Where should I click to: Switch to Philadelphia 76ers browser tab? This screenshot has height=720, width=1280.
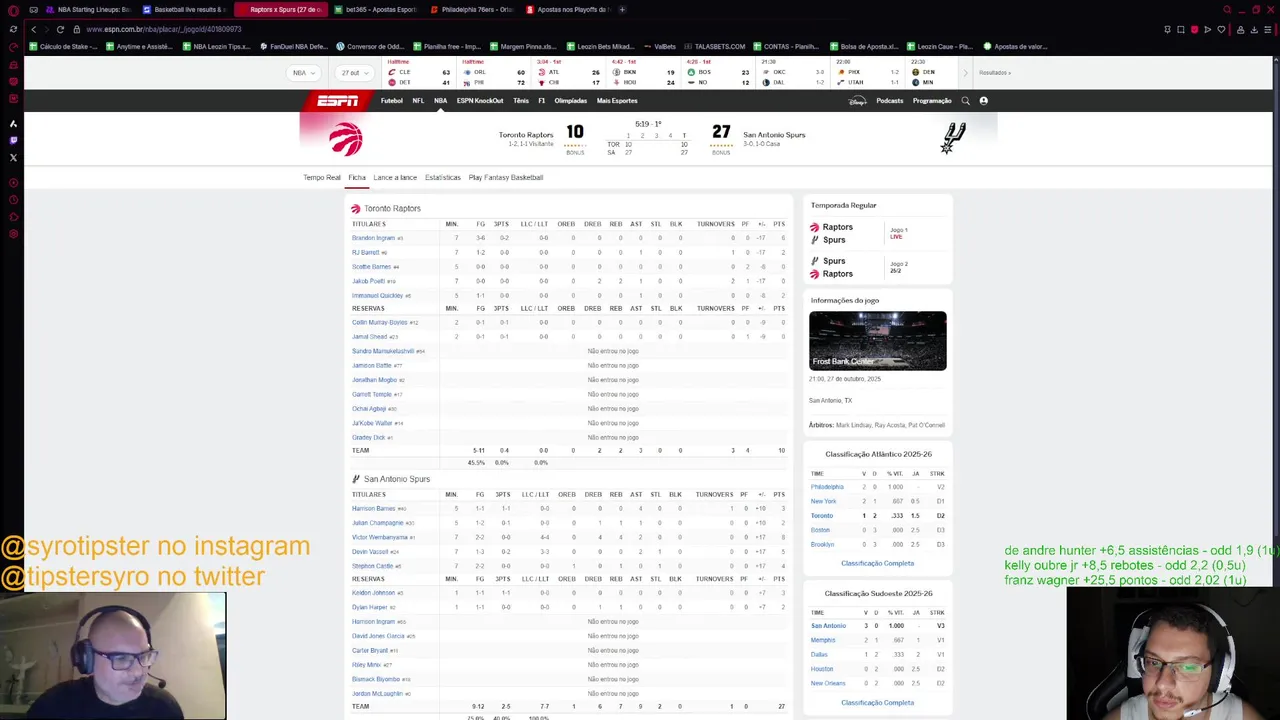pos(472,10)
